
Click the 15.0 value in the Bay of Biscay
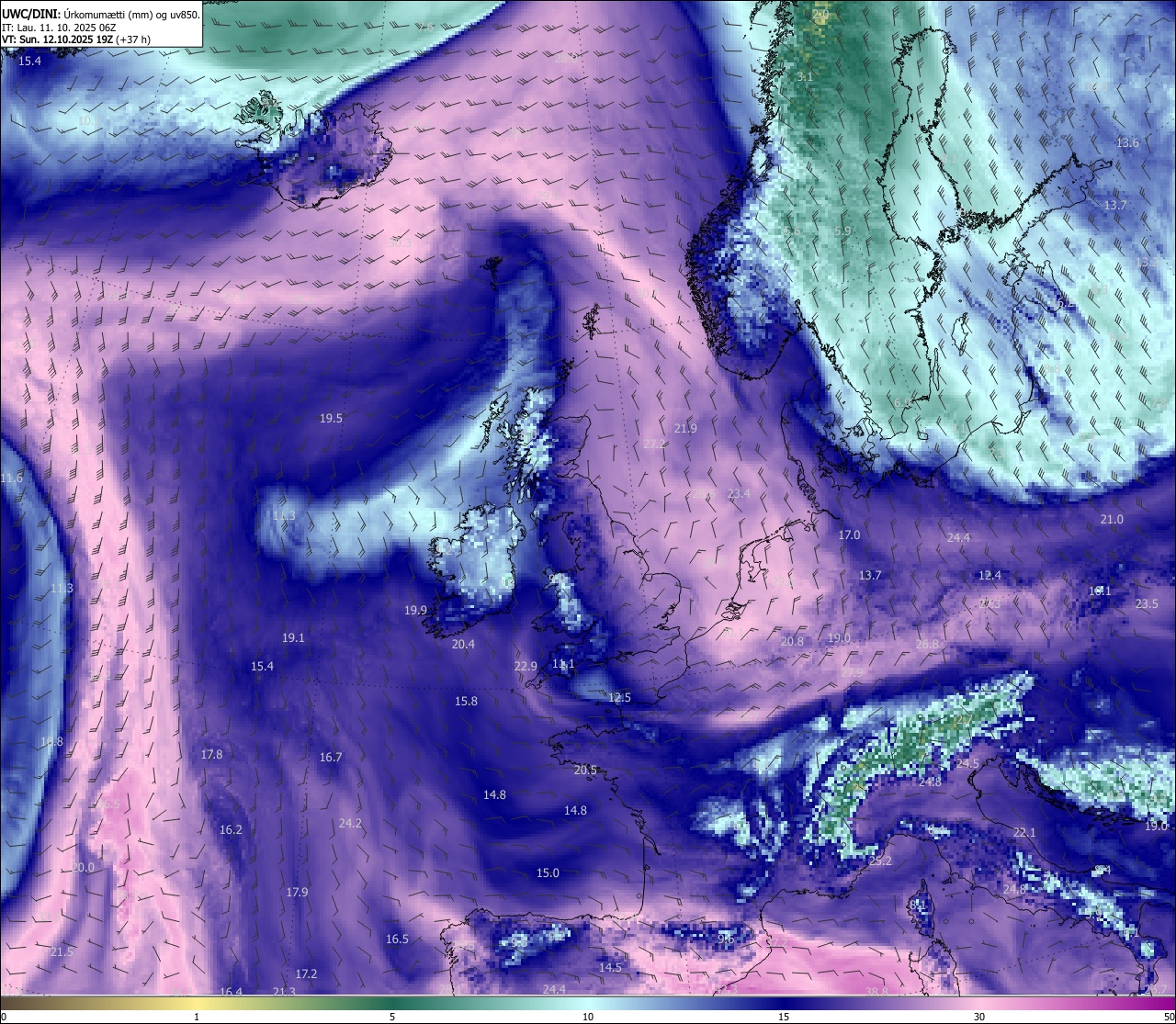548,872
